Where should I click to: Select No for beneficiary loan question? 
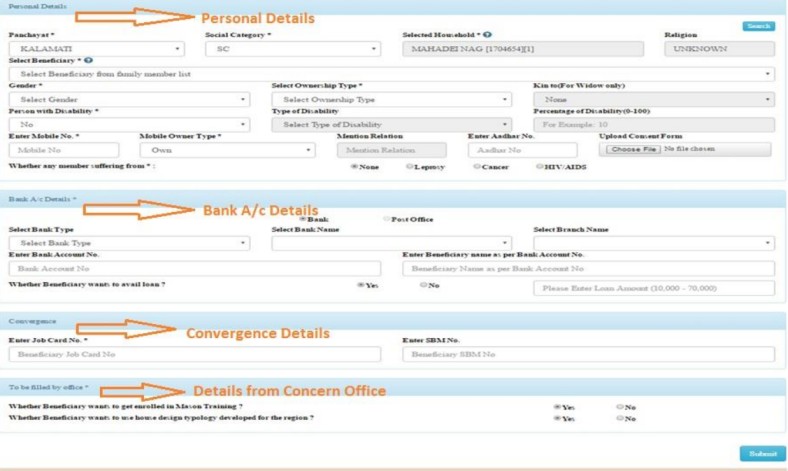click(424, 285)
